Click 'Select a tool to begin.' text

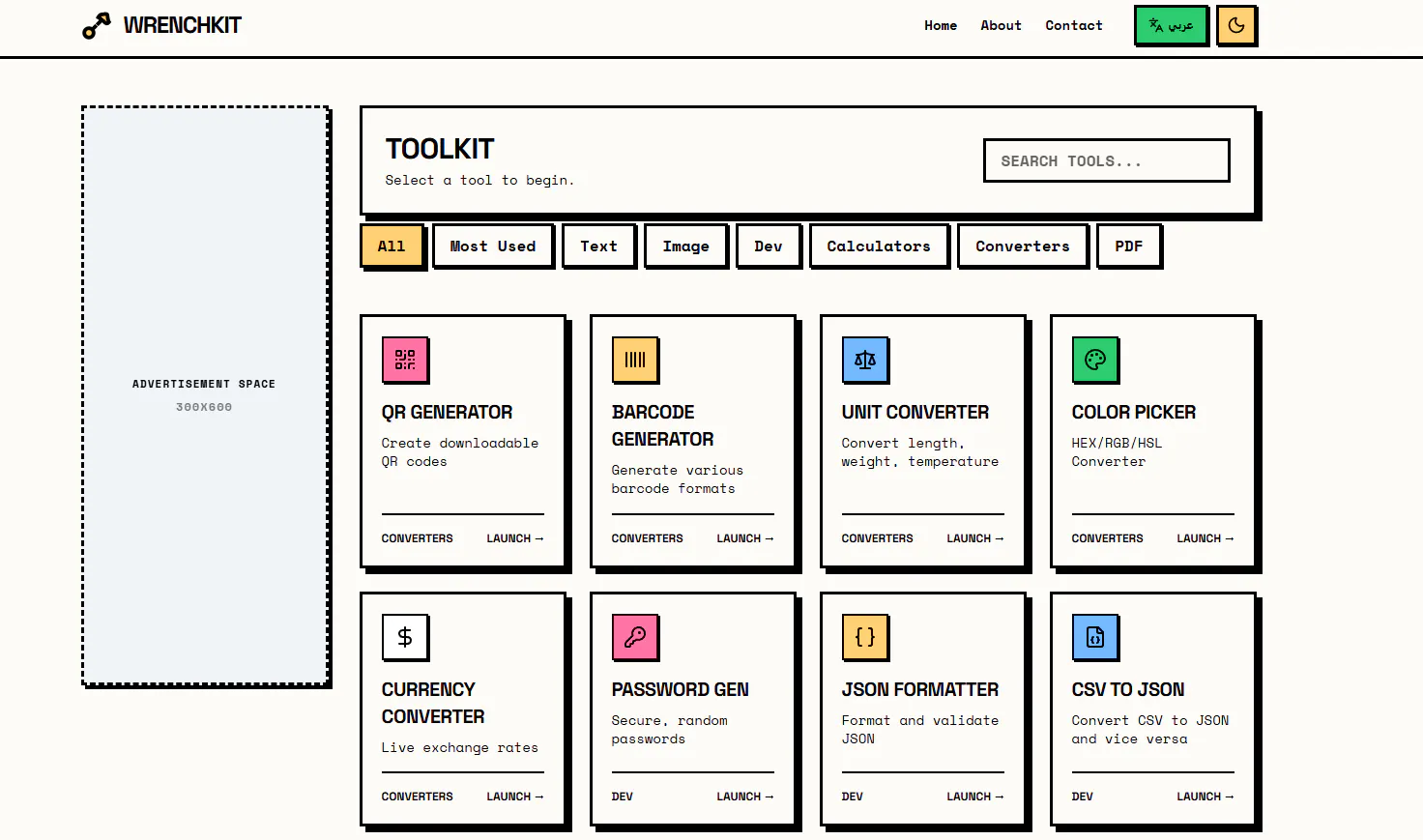479,180
